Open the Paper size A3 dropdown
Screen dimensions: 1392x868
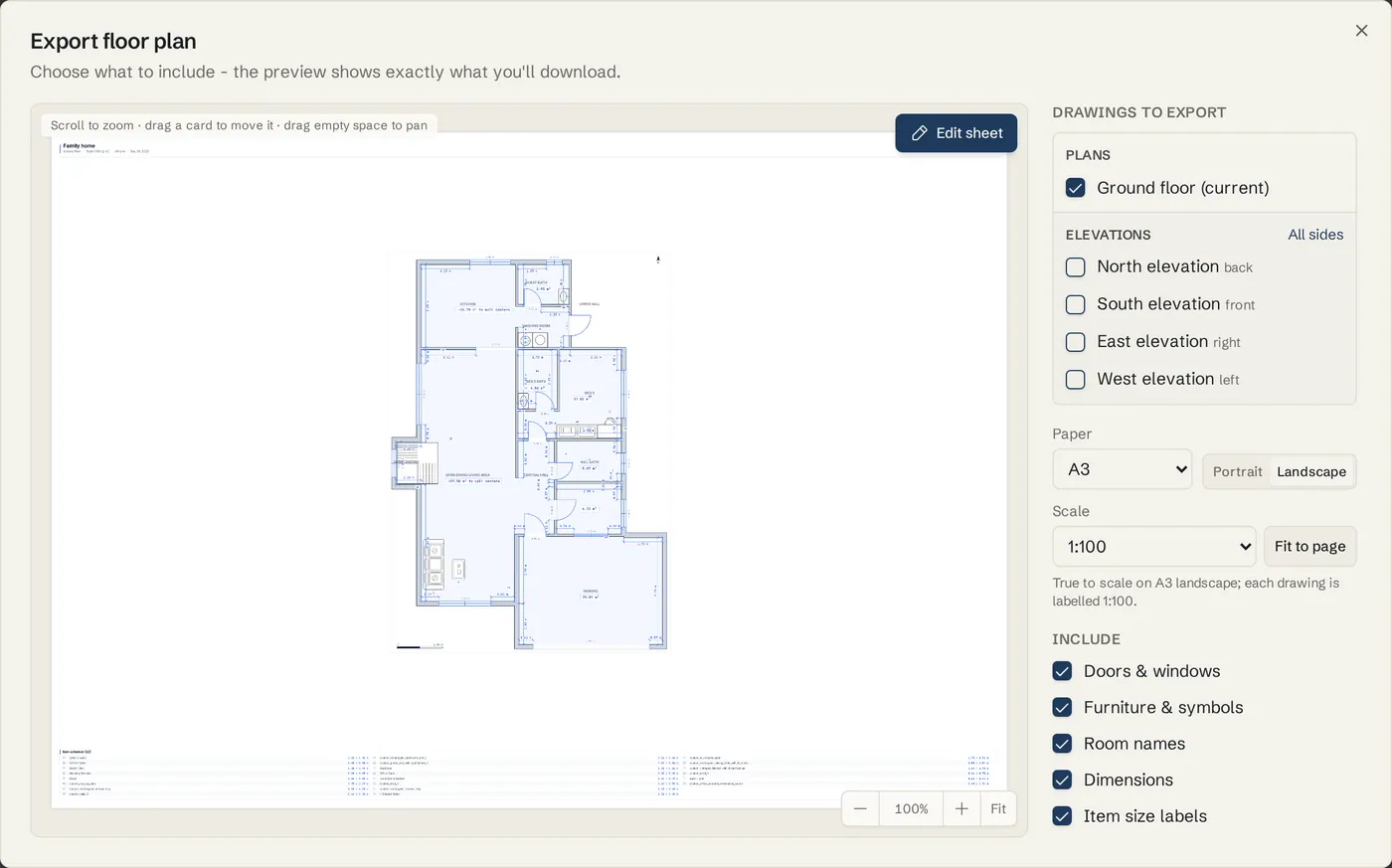1122,469
